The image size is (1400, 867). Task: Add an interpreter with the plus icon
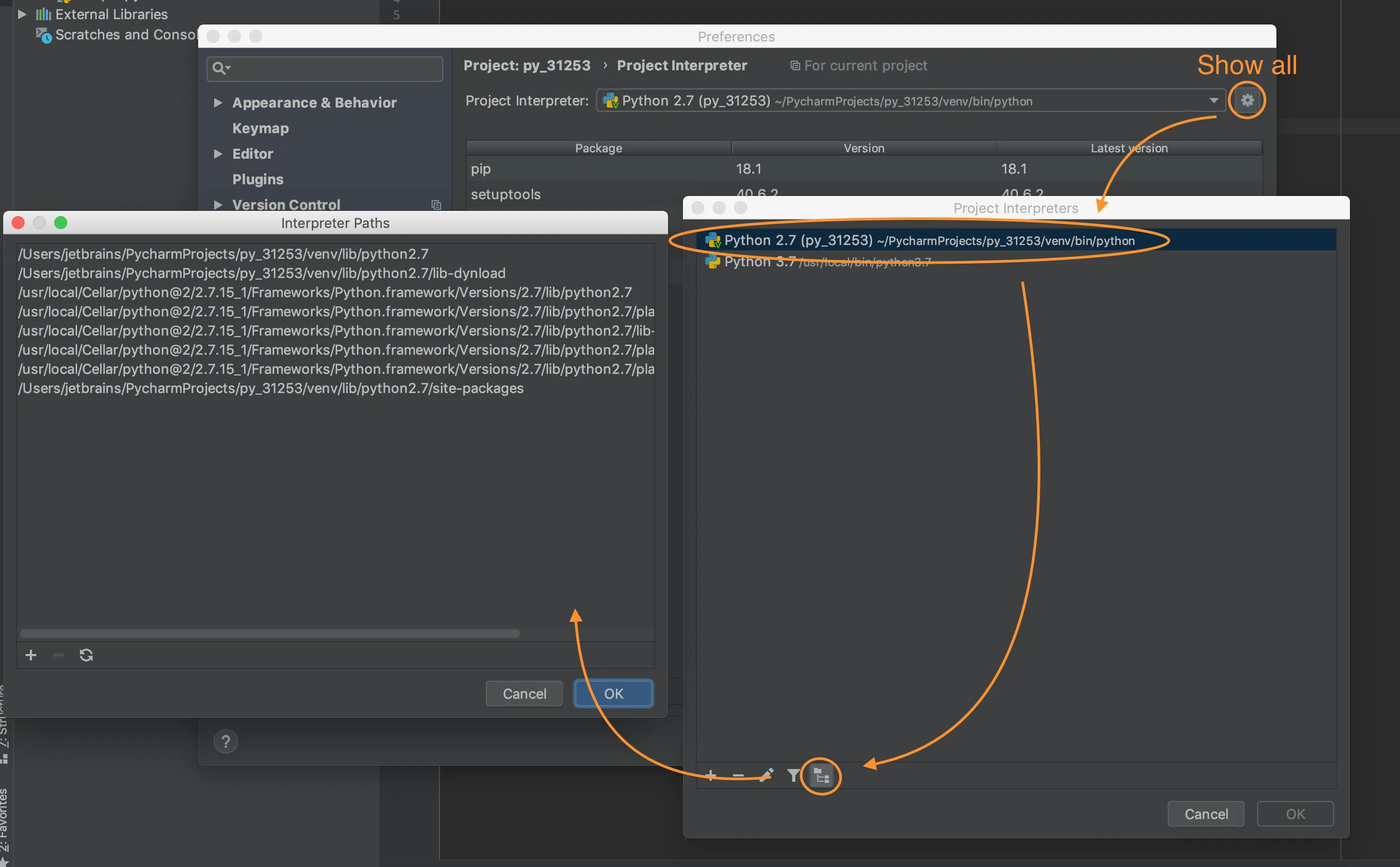(711, 776)
